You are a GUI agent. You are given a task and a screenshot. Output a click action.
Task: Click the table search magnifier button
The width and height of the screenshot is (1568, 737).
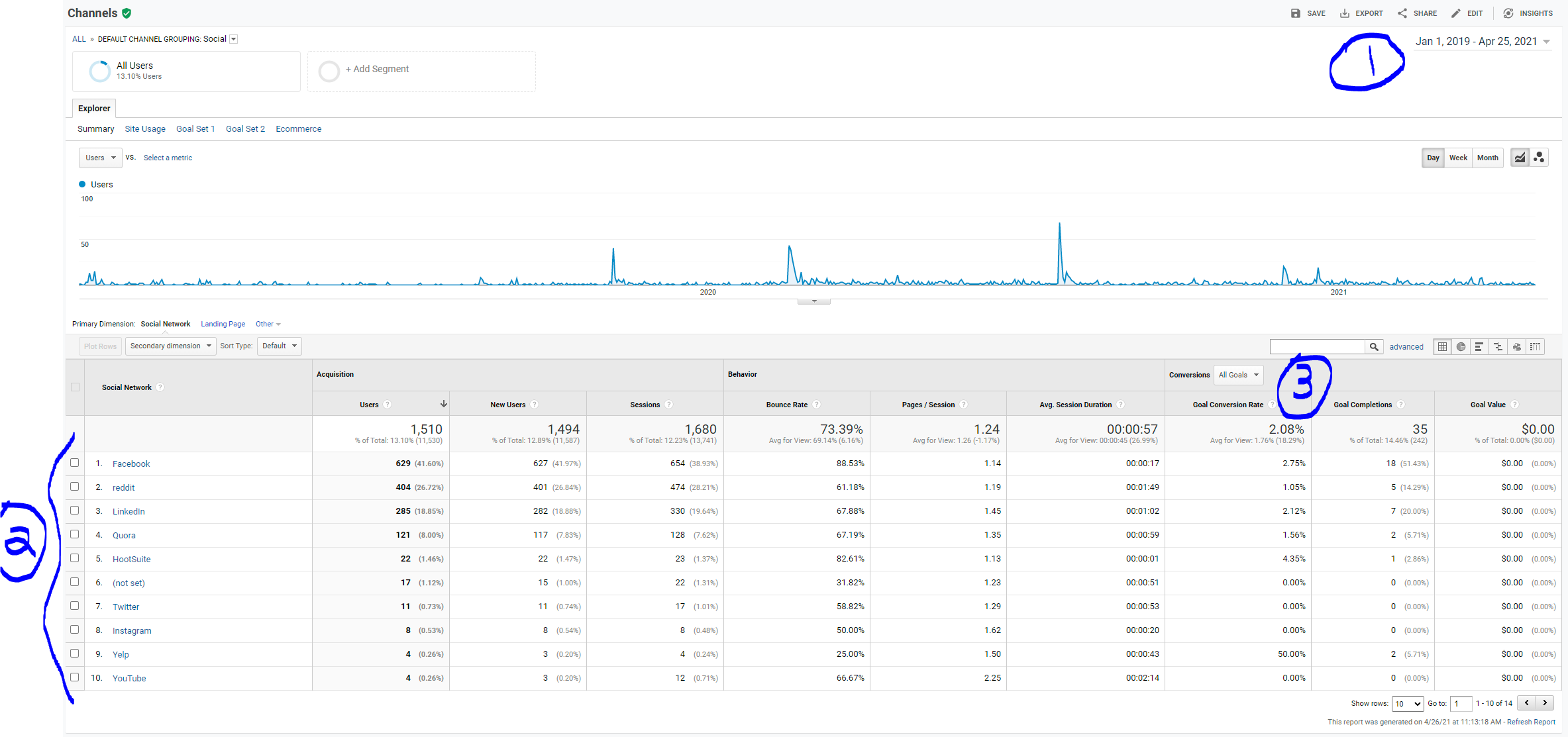tap(1374, 346)
